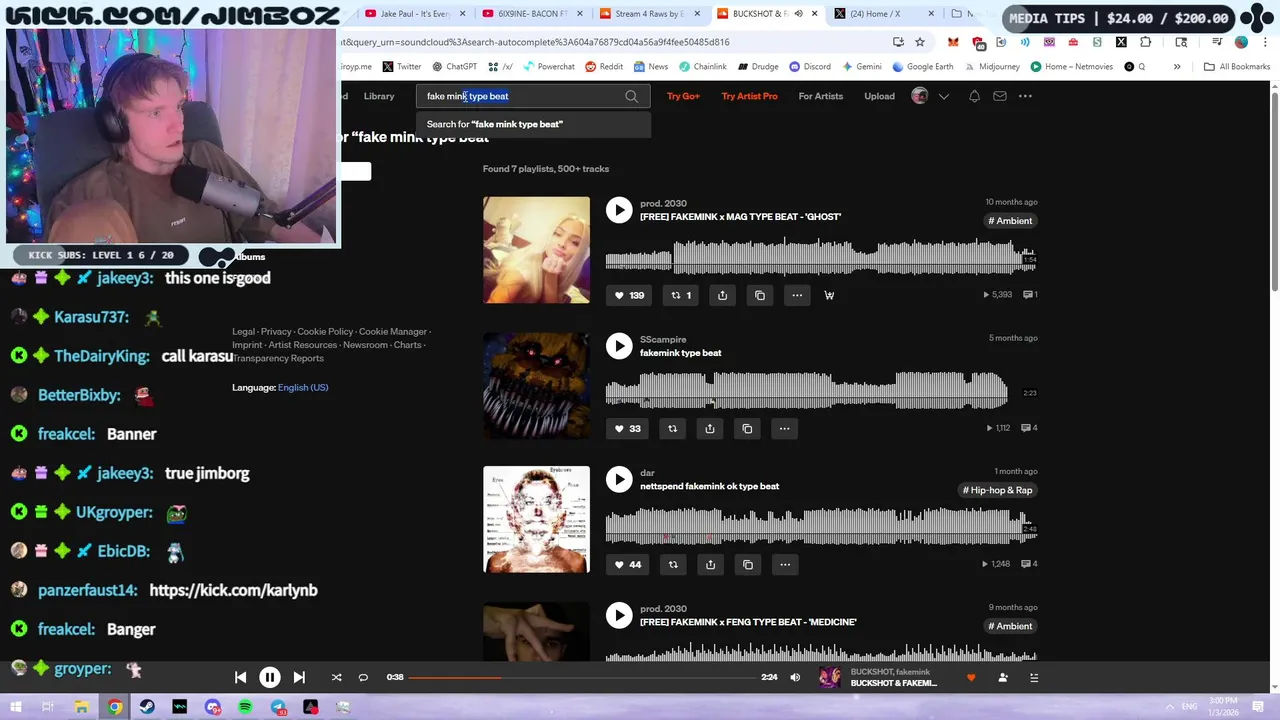
Task: Repost the GHOST track
Action: [680, 295]
